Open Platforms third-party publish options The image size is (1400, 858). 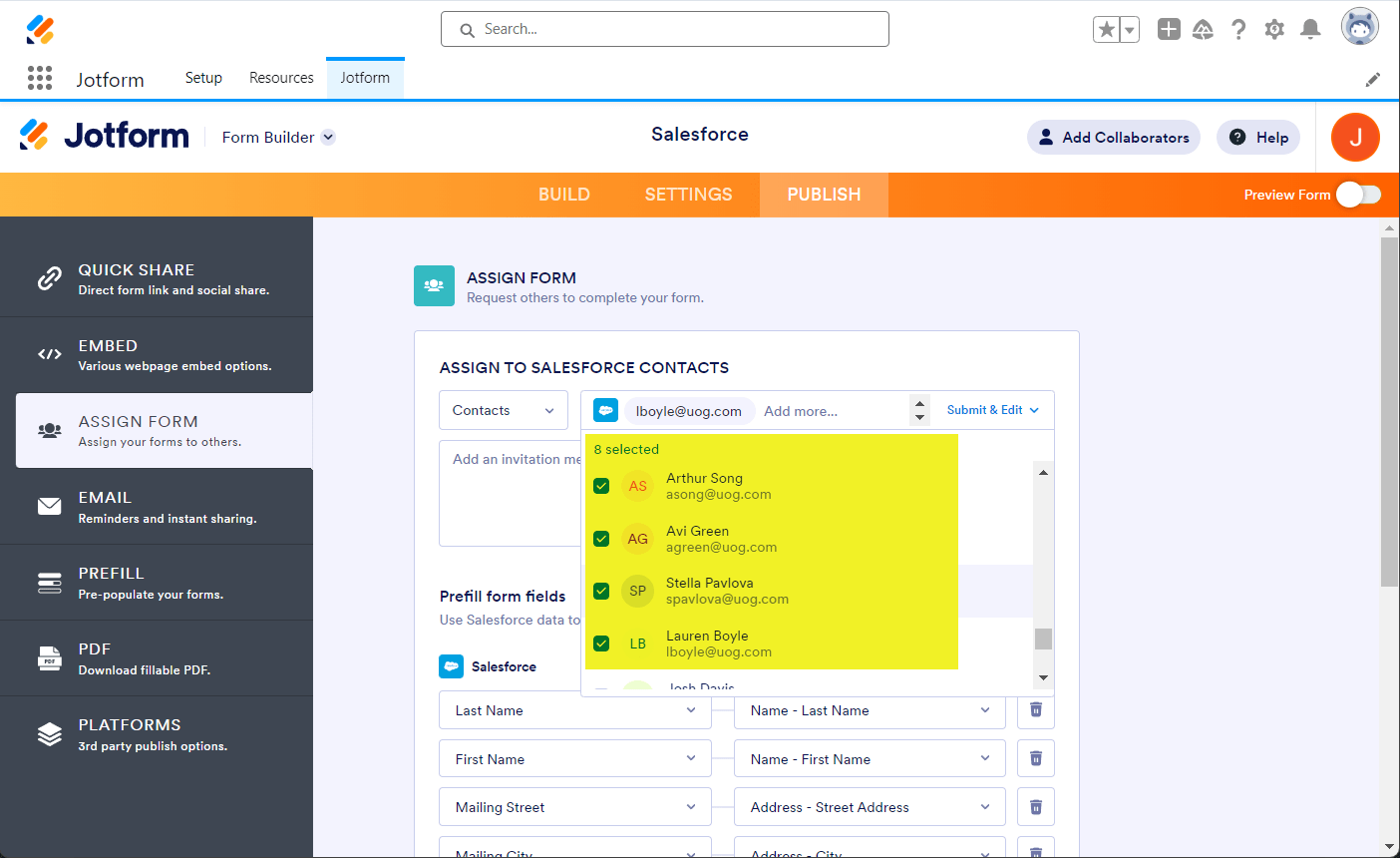(x=157, y=734)
